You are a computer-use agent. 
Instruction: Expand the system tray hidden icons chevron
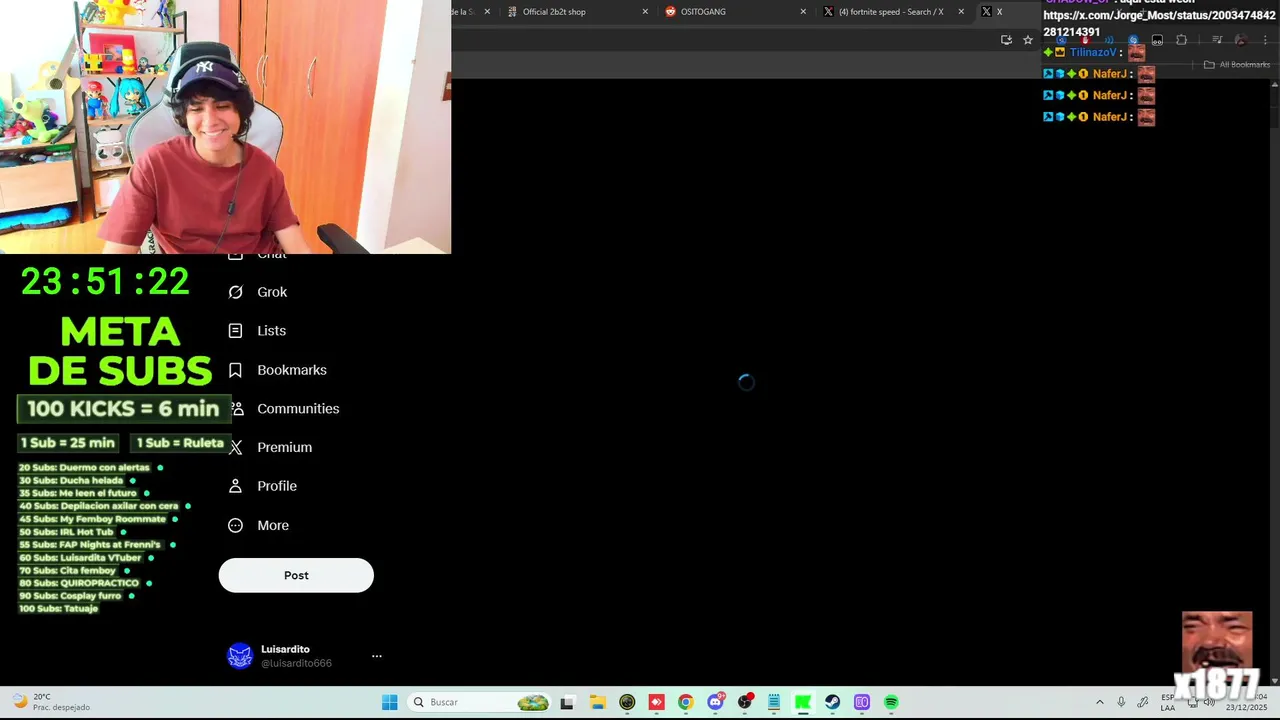tap(1100, 702)
